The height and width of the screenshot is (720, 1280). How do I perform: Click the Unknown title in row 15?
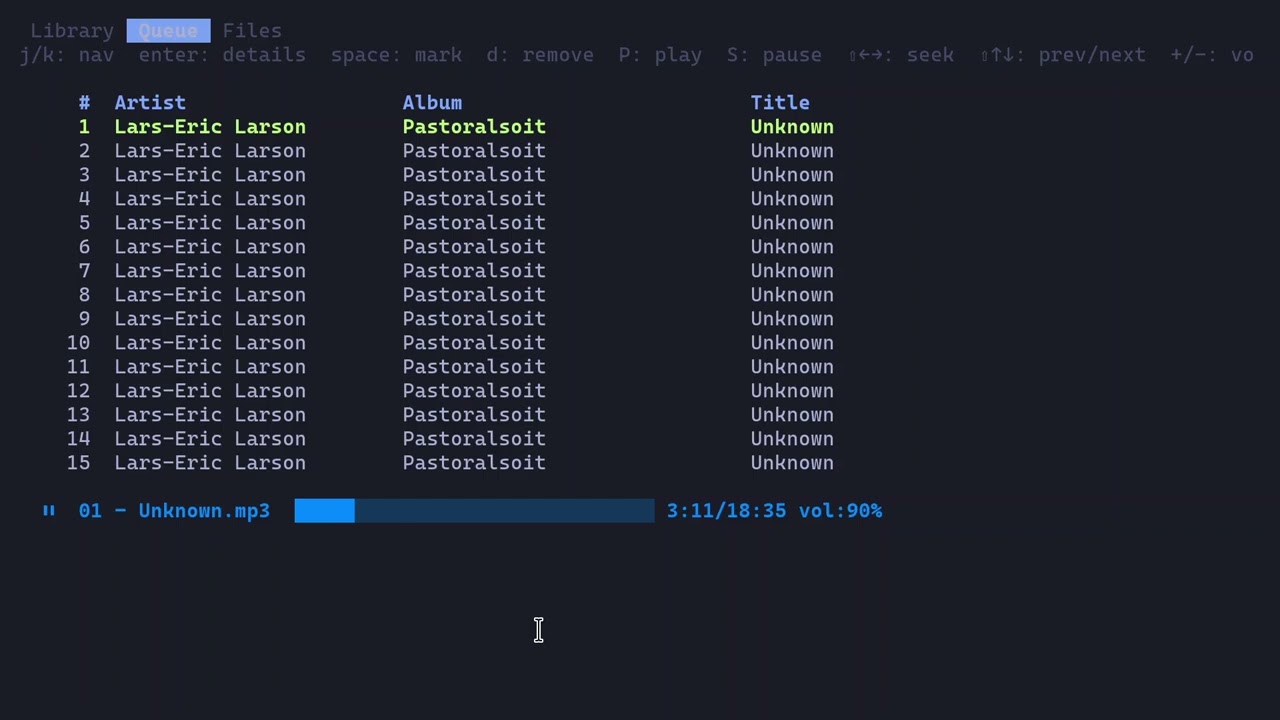click(x=792, y=463)
